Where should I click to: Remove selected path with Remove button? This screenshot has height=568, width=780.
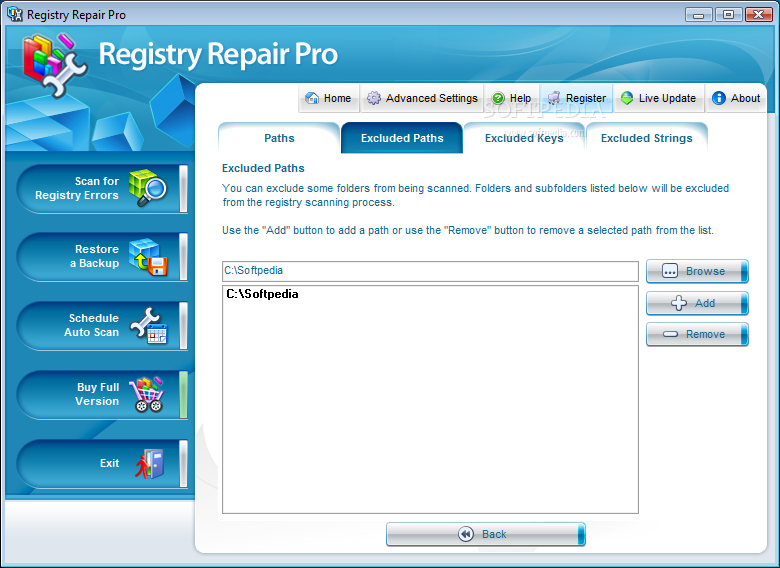pos(697,334)
